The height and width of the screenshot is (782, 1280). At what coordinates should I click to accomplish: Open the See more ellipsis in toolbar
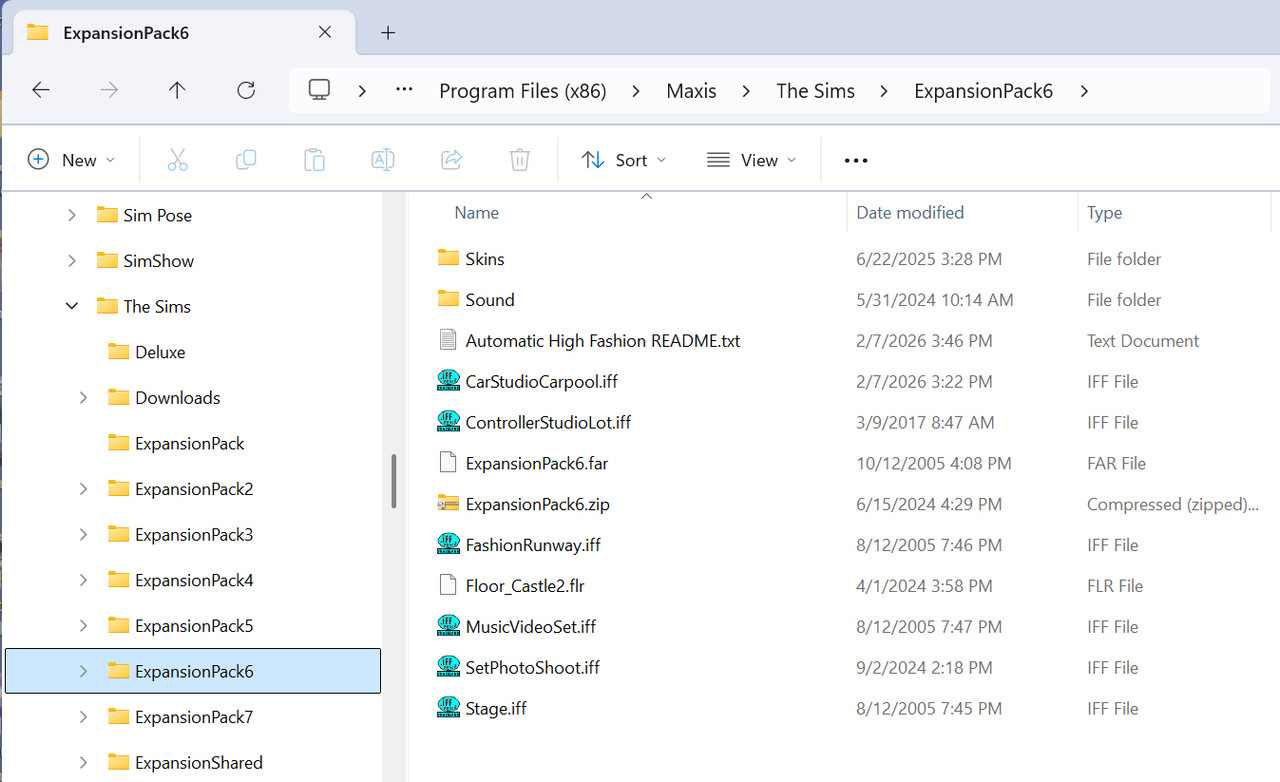856,160
